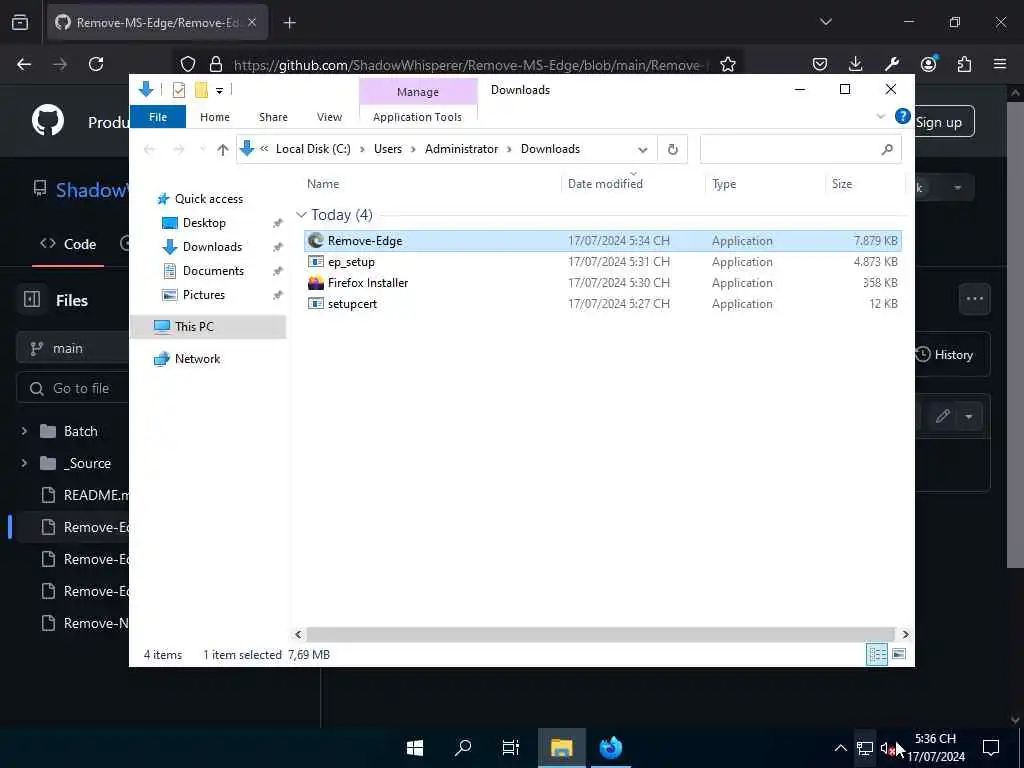The image size is (1024, 768).
Task: Reload the page in Firefox
Action: (96, 64)
